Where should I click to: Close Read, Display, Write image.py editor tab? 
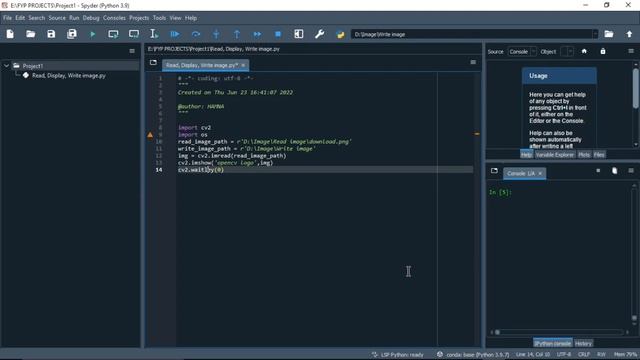[x=243, y=65]
